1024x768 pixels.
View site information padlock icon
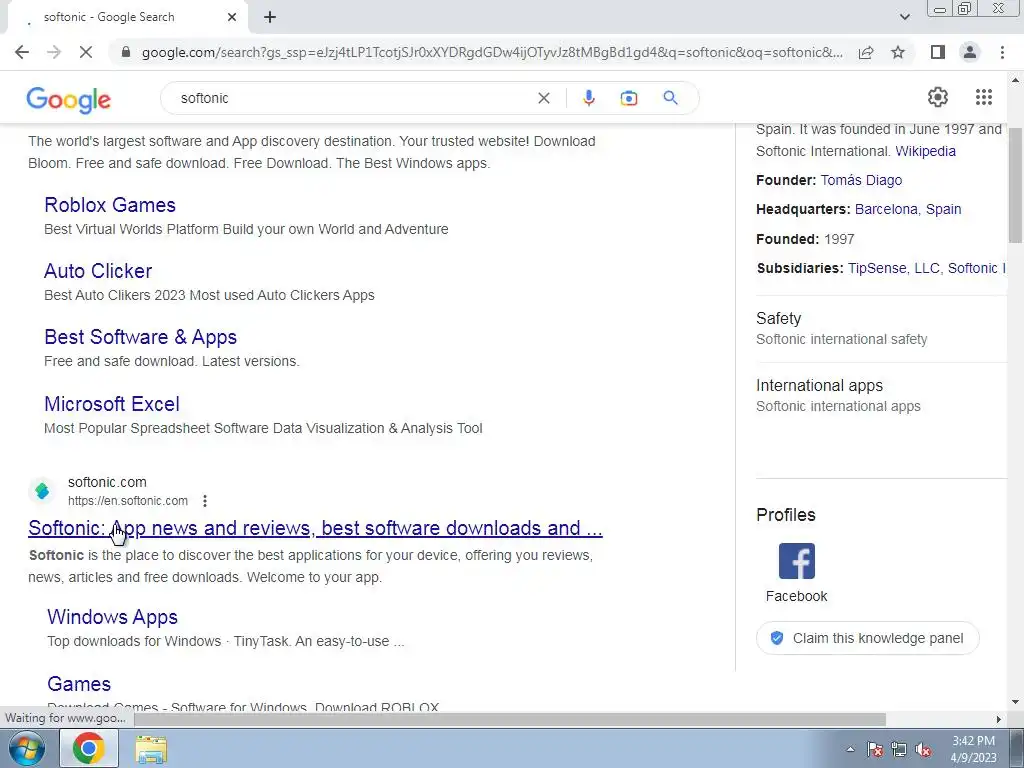click(126, 52)
